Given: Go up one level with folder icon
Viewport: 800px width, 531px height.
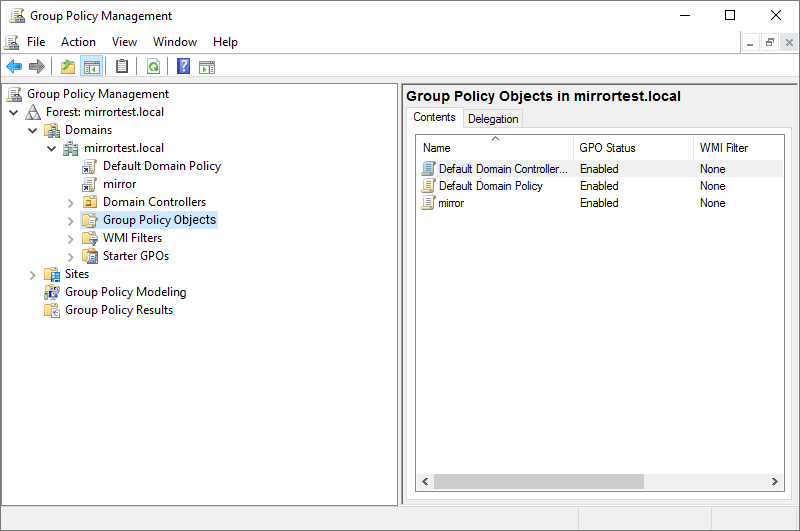Looking at the screenshot, I should (x=68, y=66).
